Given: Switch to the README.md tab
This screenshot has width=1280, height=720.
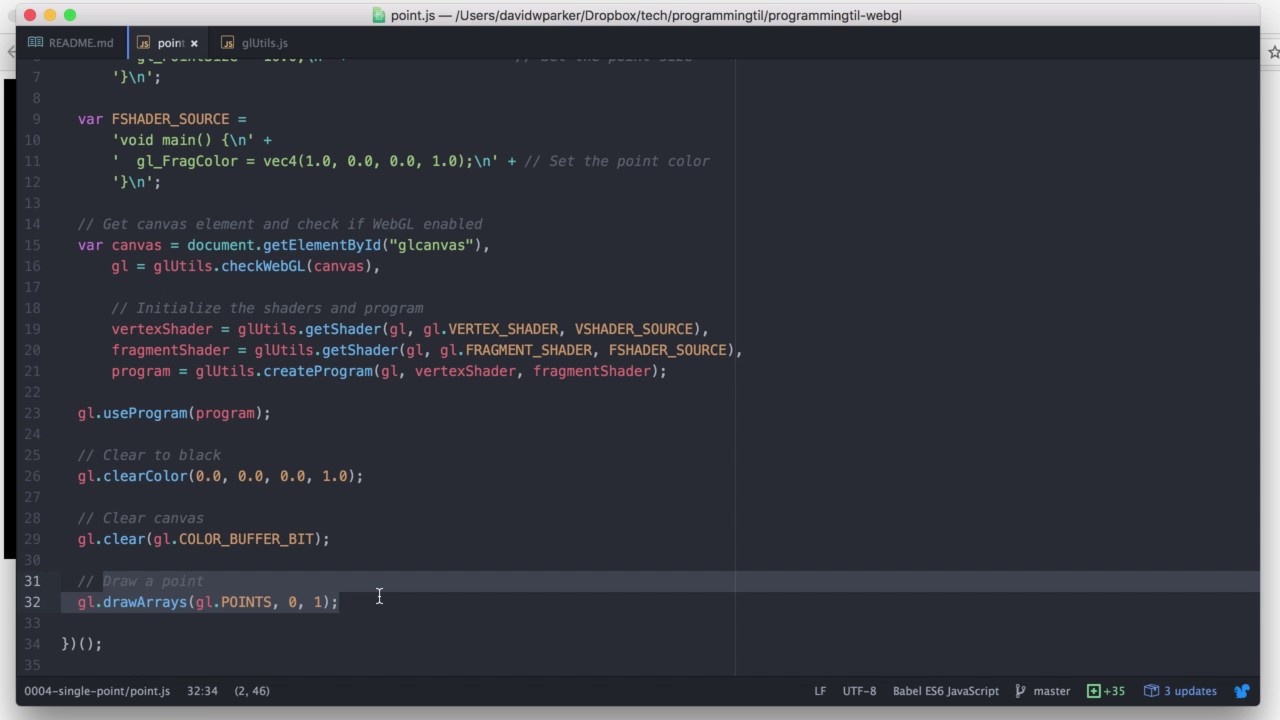Looking at the screenshot, I should pyautogui.click(x=71, y=43).
